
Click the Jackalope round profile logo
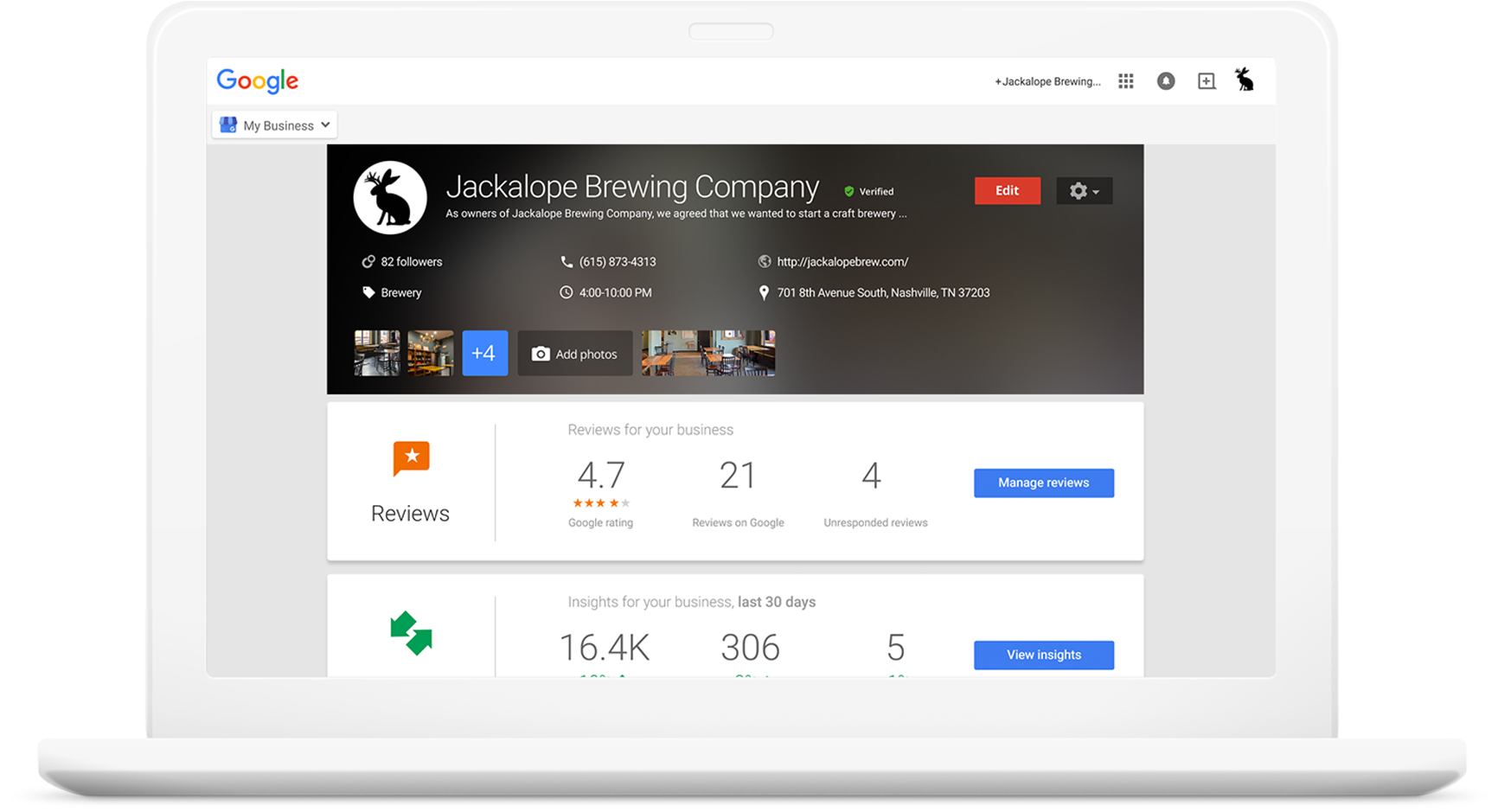coord(390,198)
